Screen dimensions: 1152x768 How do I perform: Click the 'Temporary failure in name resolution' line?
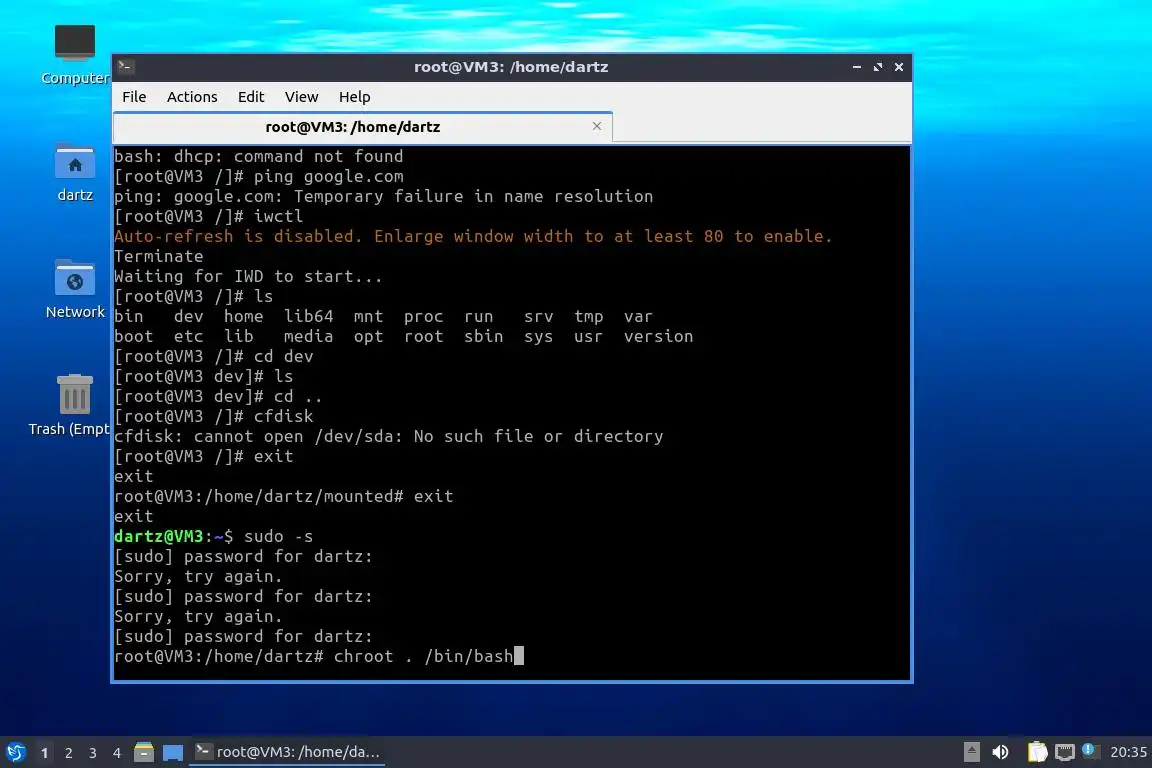click(384, 197)
